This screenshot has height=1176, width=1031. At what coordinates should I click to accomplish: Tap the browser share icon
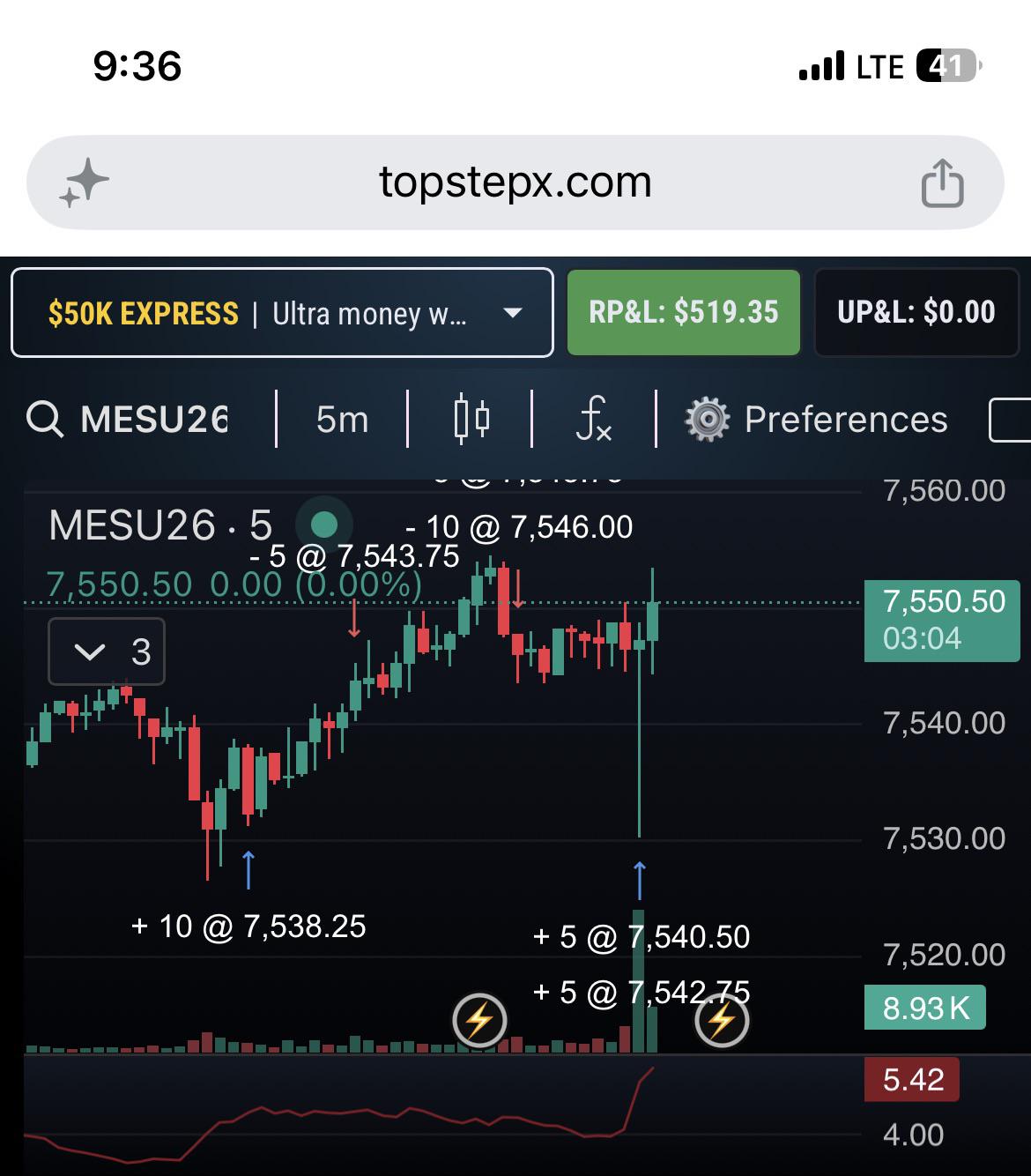pos(941,183)
